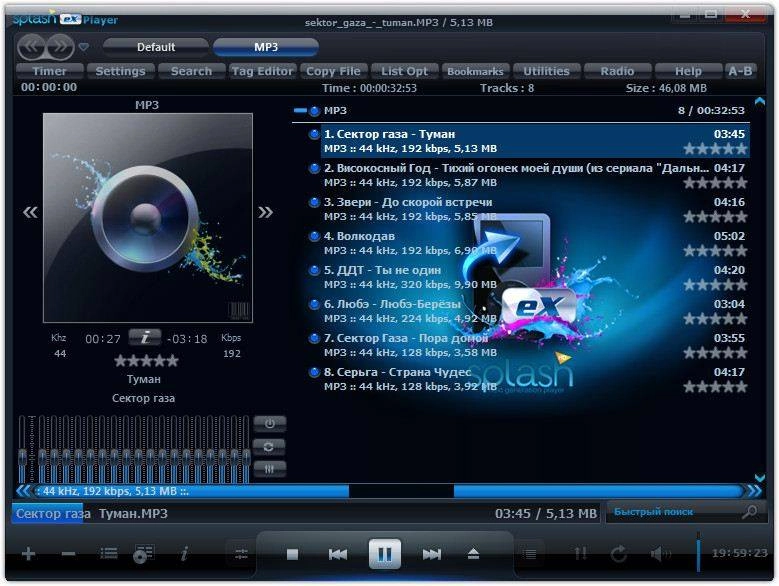Skip to the previous track

click(x=338, y=554)
